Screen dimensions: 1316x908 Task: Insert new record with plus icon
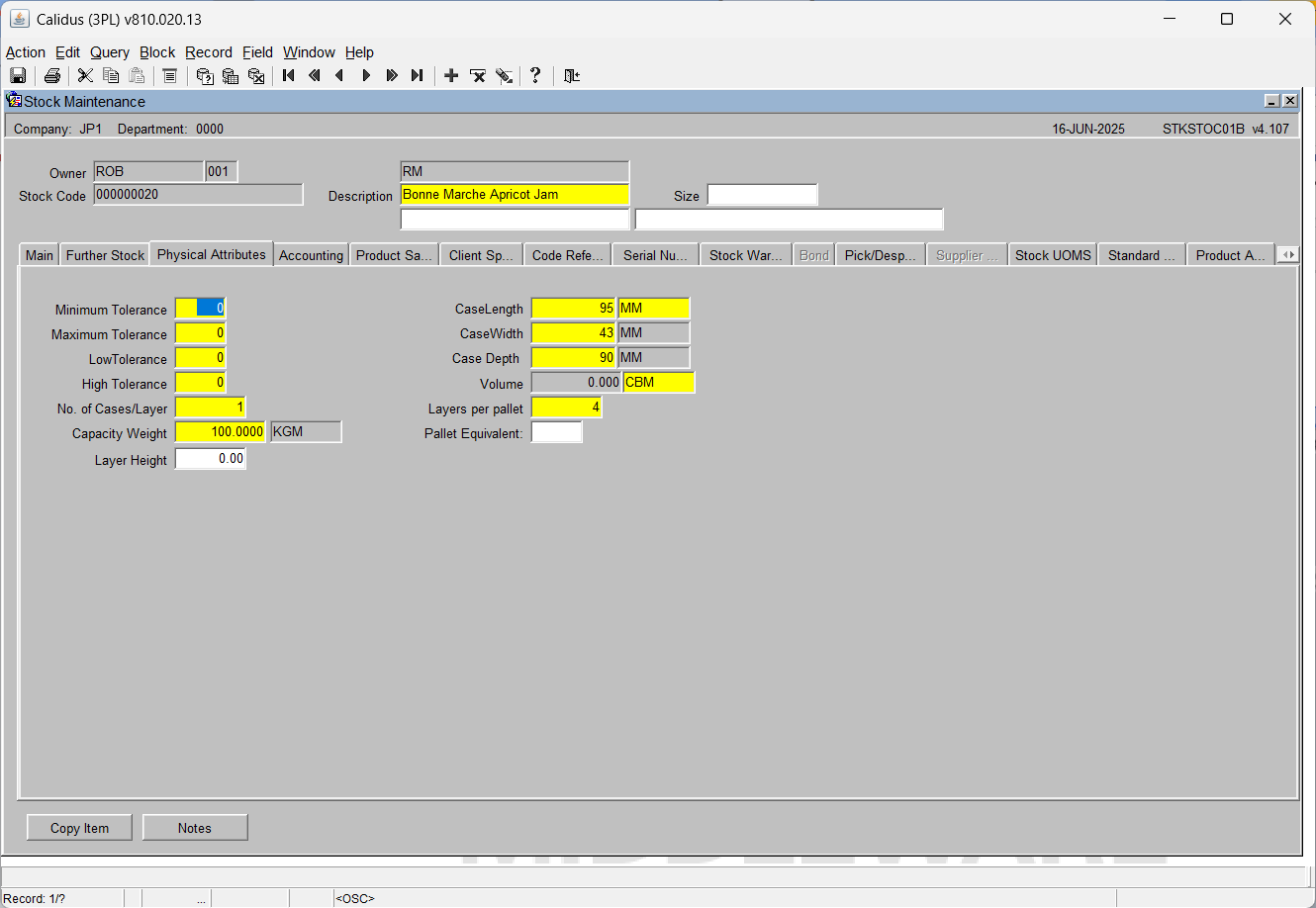[x=451, y=76]
